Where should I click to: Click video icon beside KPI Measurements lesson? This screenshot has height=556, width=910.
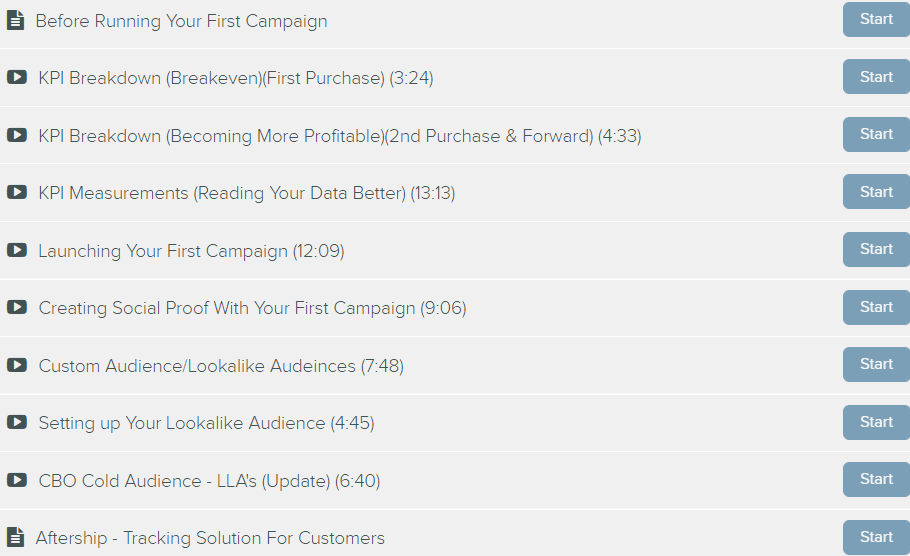[x=17, y=192]
